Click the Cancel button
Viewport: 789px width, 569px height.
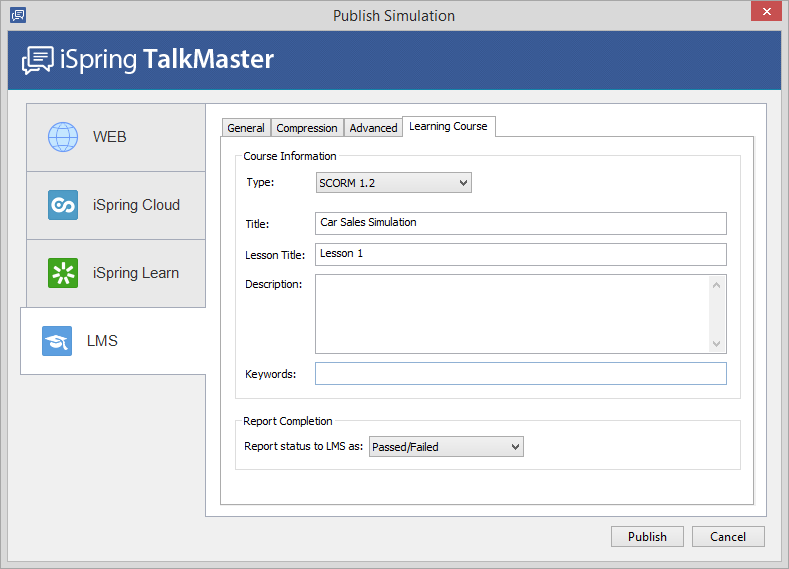coord(727,537)
